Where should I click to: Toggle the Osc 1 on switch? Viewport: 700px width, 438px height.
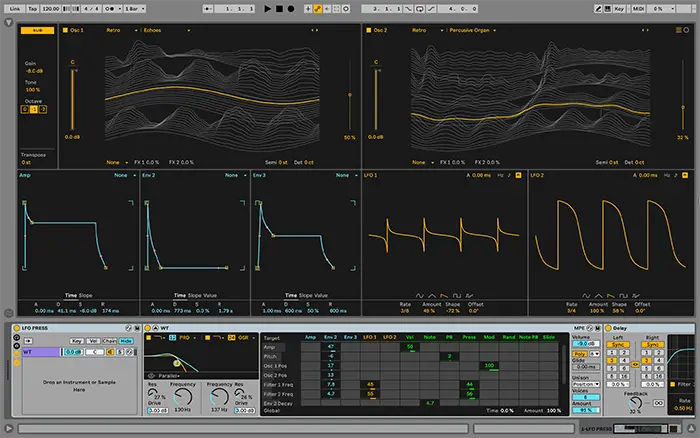point(65,30)
